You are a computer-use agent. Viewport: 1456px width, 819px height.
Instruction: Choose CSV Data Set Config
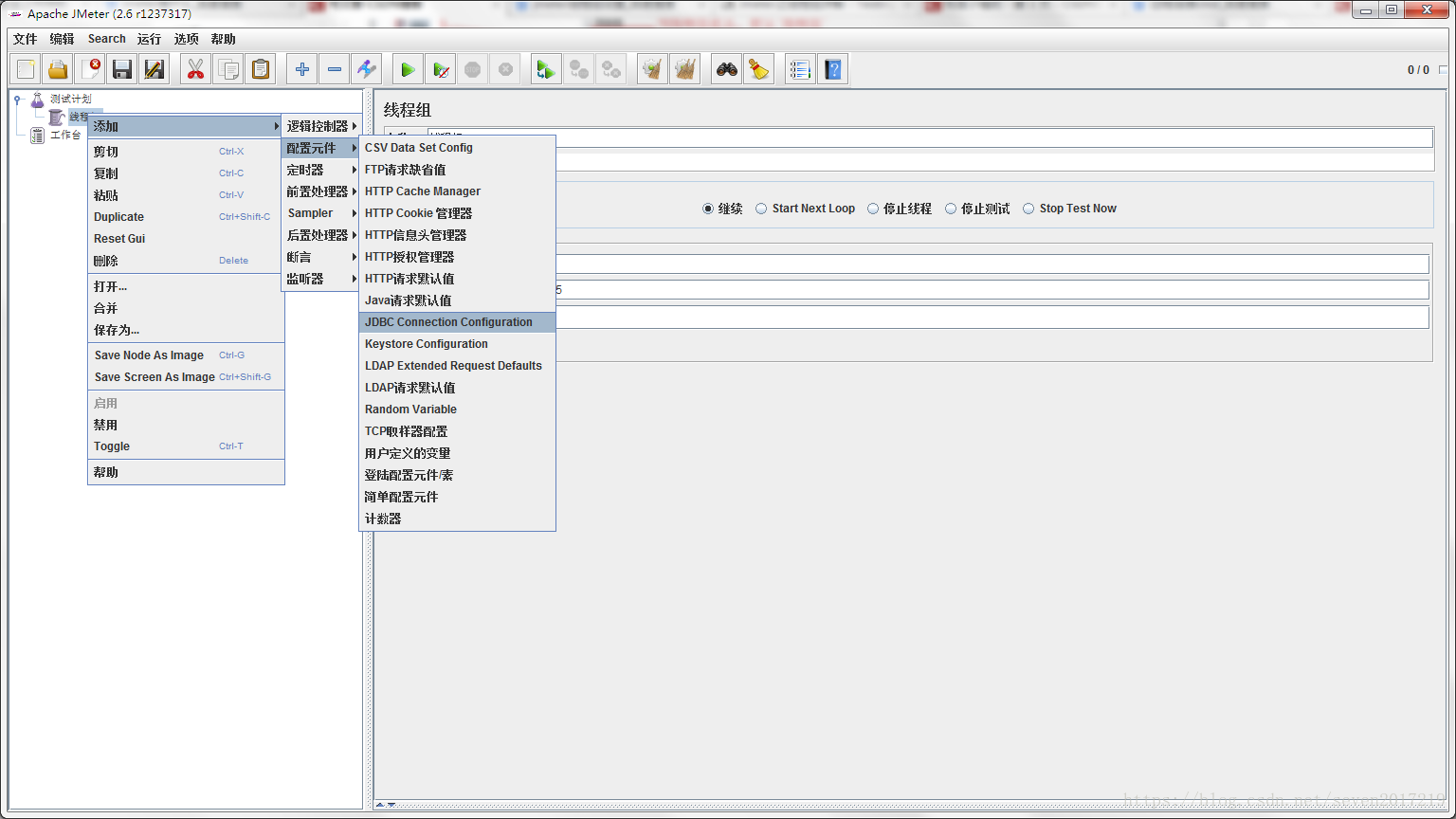[x=457, y=148]
